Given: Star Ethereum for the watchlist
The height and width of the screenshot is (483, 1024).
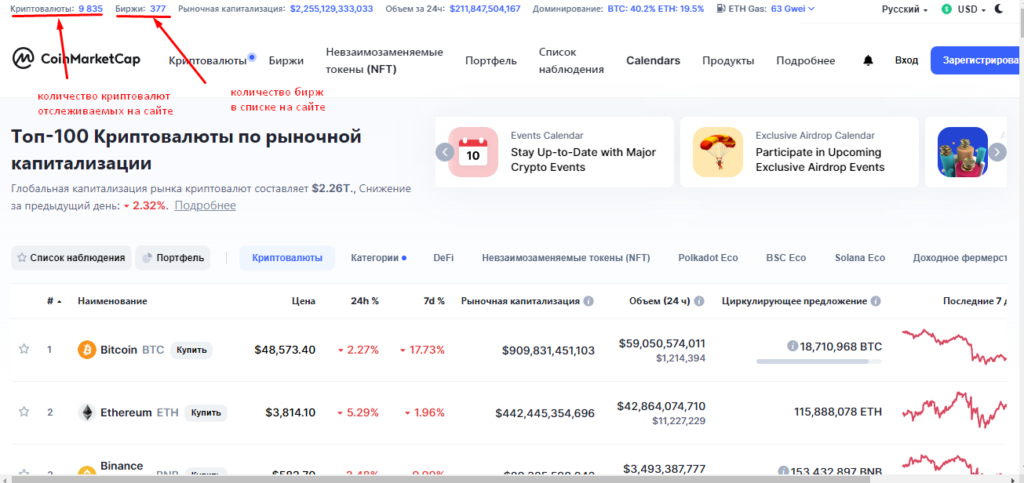Looking at the screenshot, I should pyautogui.click(x=24, y=412).
